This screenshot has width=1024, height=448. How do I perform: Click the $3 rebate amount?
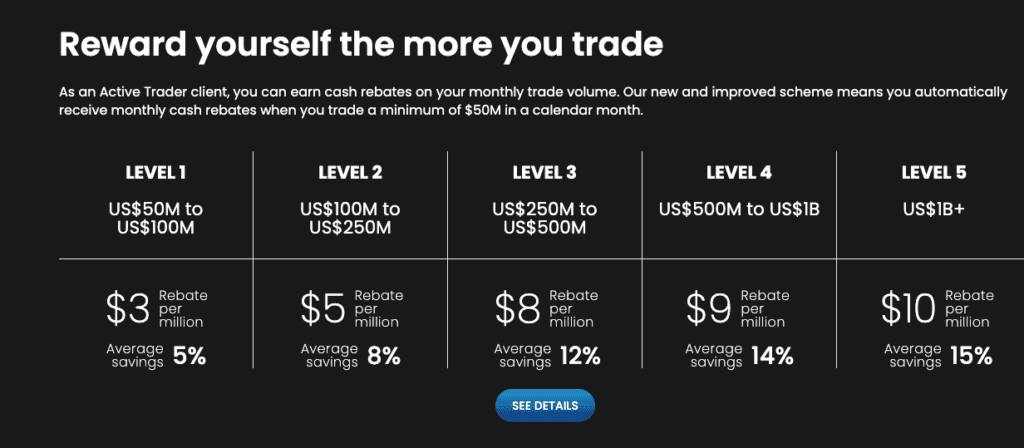(129, 308)
